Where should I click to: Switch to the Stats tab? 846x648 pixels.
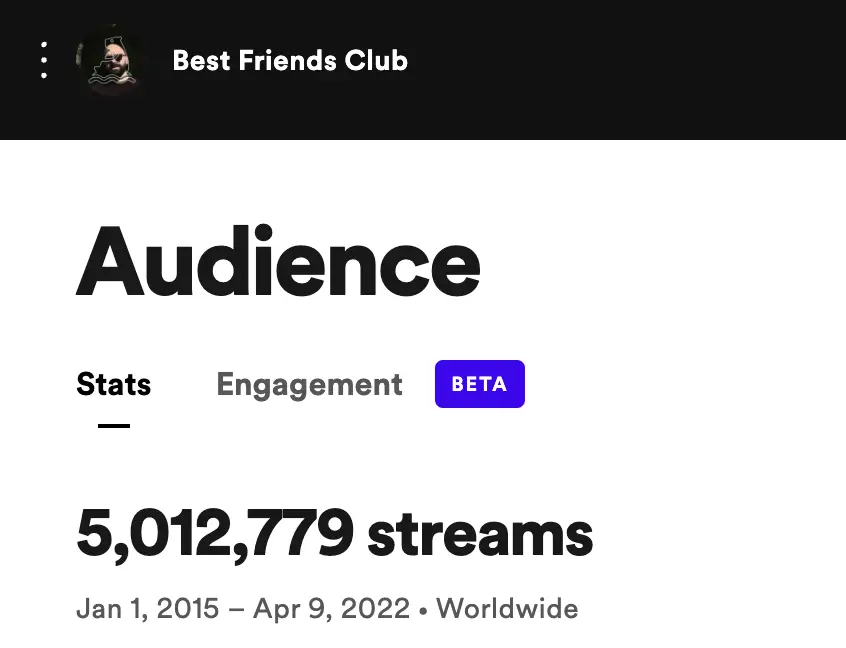[x=114, y=385]
